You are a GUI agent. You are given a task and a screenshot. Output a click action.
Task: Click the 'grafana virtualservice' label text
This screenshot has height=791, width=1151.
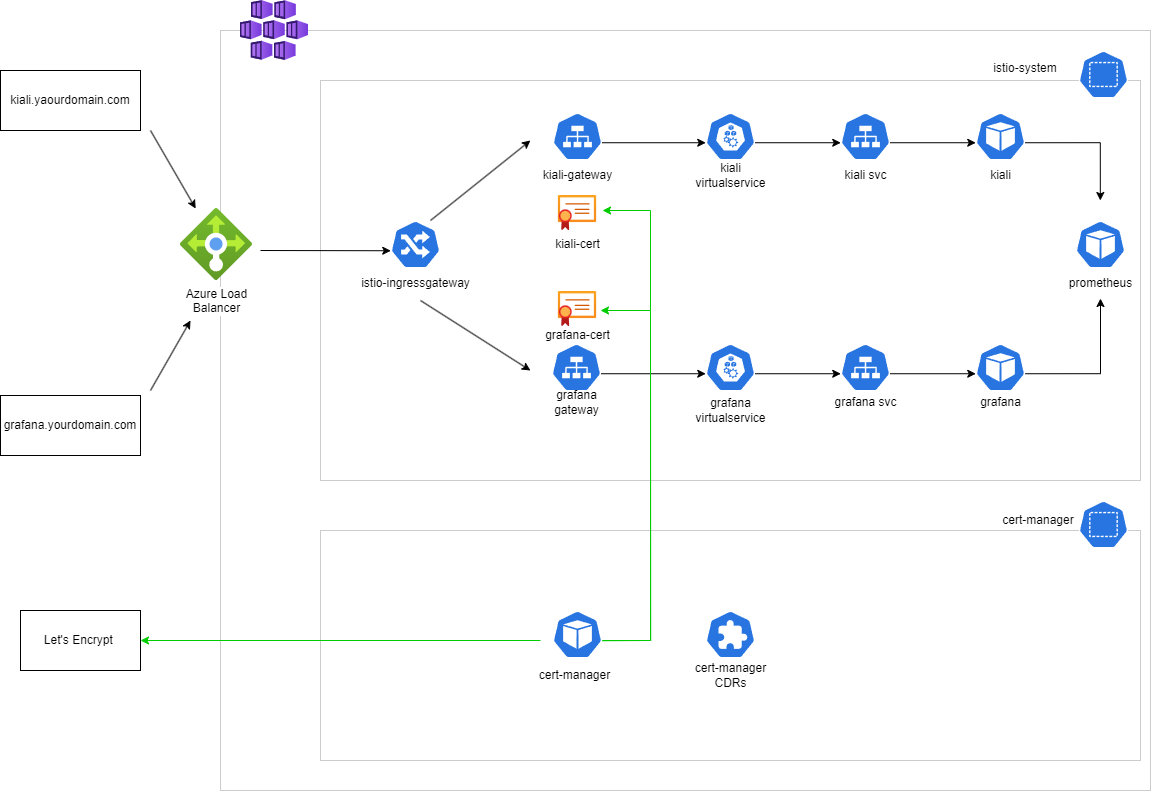coord(730,411)
